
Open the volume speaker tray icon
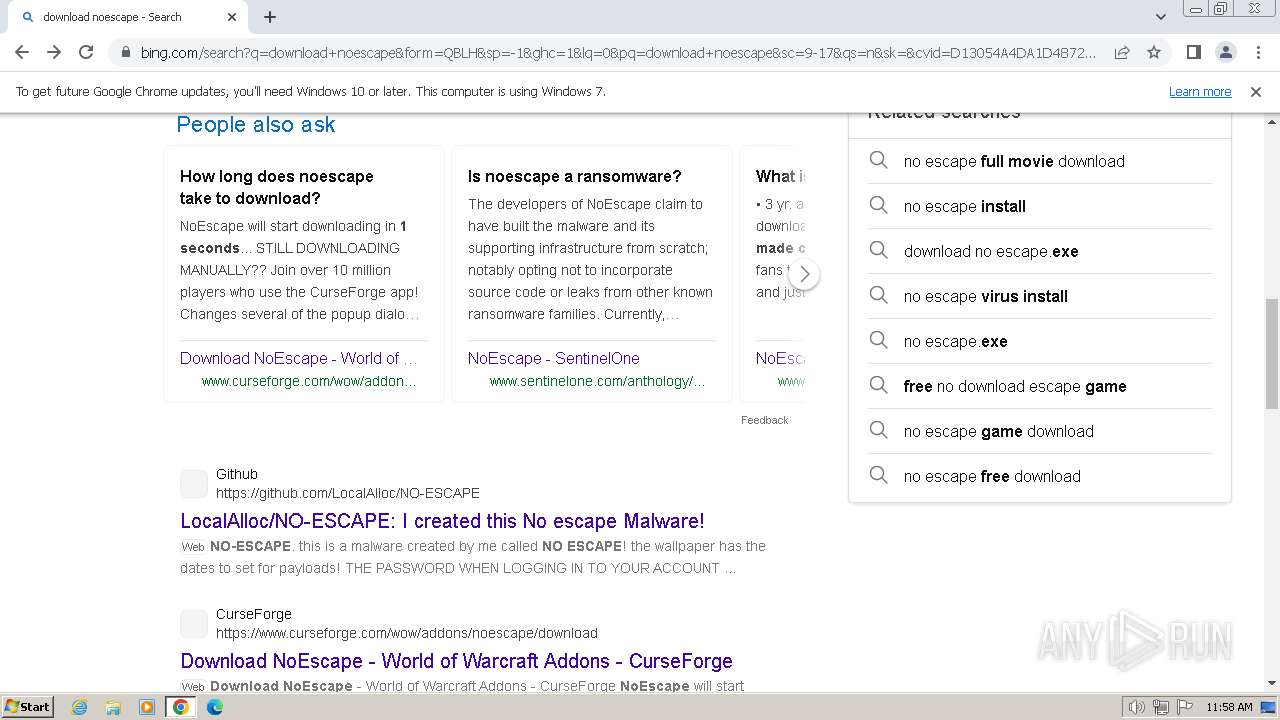(1136, 707)
